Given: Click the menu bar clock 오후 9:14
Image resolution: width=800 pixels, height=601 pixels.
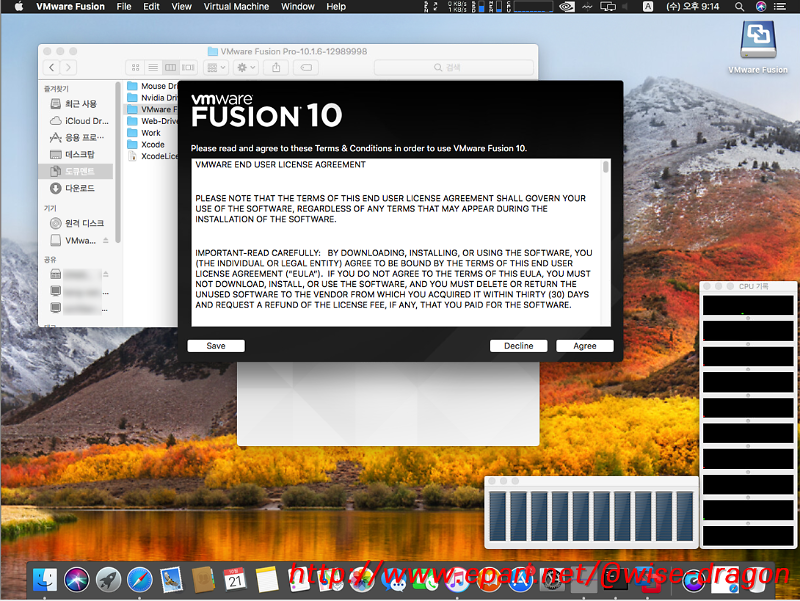Looking at the screenshot, I should coord(692,7).
